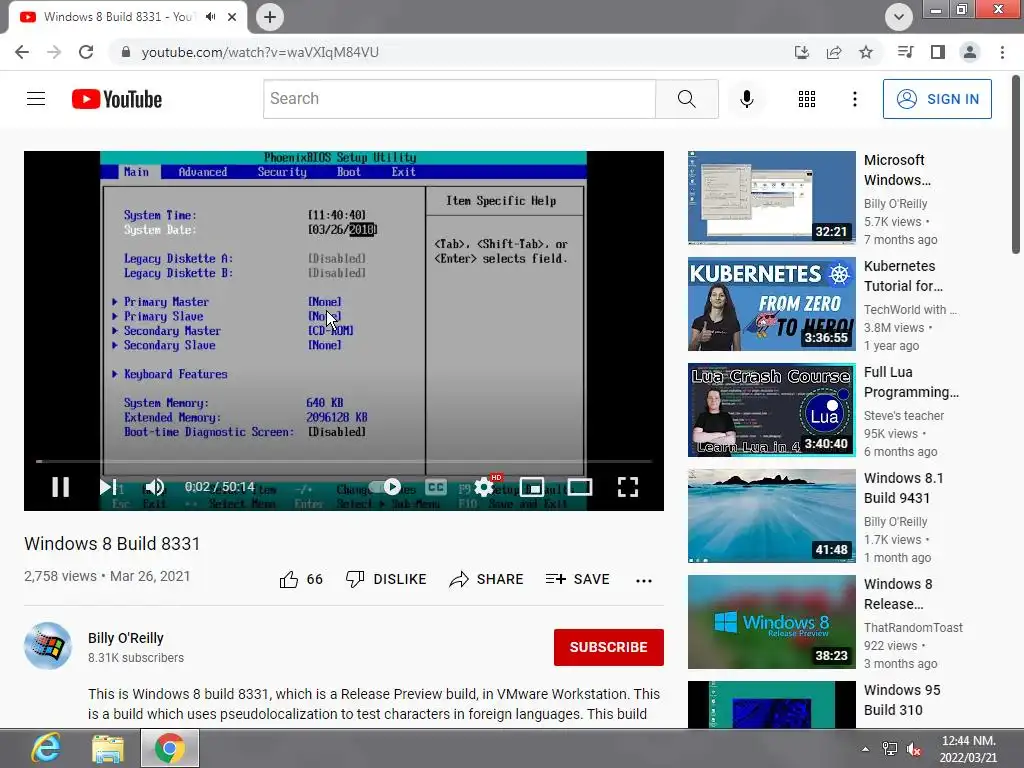This screenshot has width=1024, height=768.
Task: Seek along the video progress bar
Action: point(344,461)
